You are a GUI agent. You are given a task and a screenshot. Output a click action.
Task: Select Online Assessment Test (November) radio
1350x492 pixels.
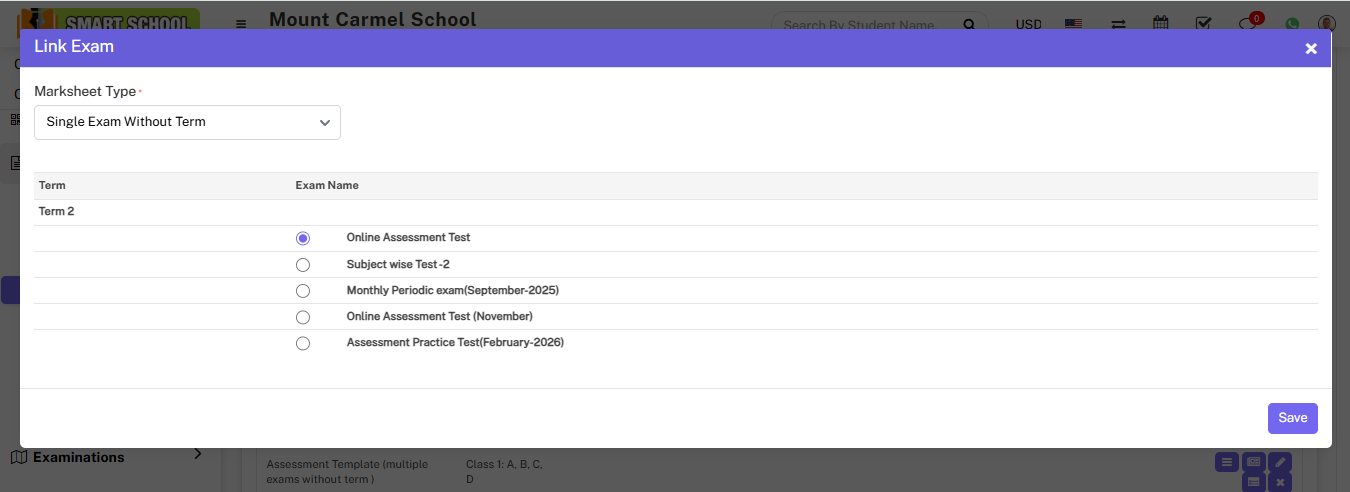pos(303,317)
